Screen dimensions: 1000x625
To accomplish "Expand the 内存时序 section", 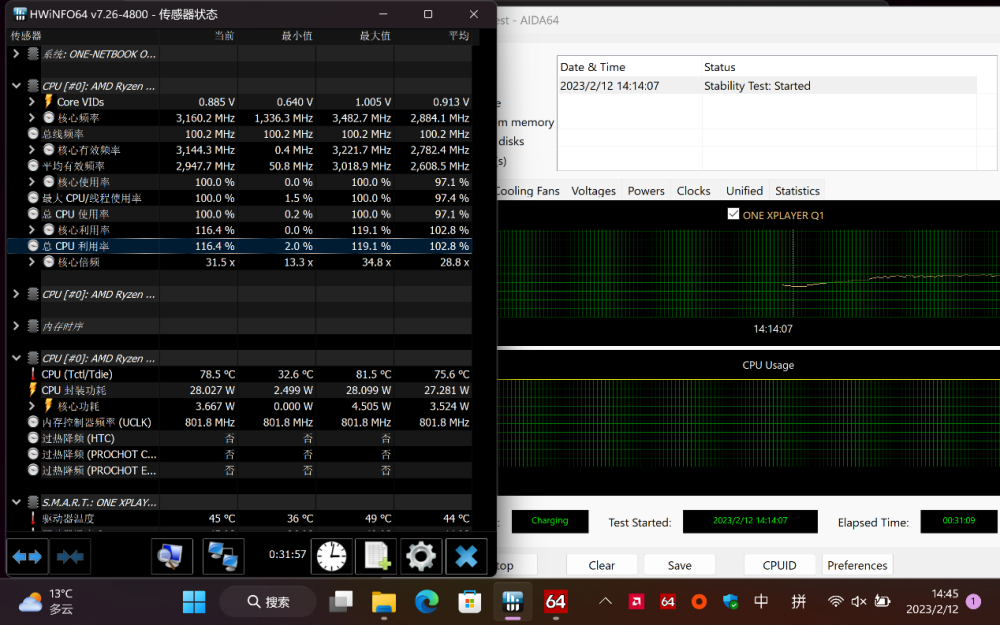I will coord(16,326).
